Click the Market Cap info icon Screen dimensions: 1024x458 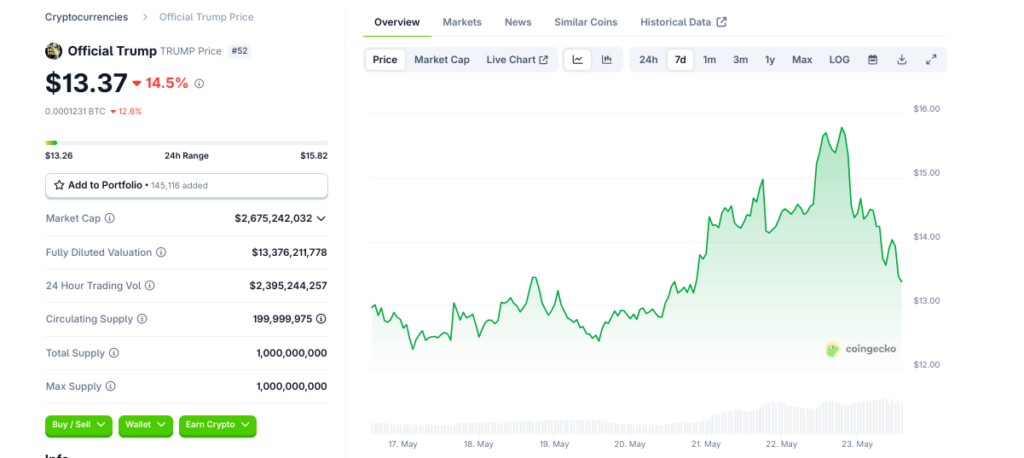[110, 218]
